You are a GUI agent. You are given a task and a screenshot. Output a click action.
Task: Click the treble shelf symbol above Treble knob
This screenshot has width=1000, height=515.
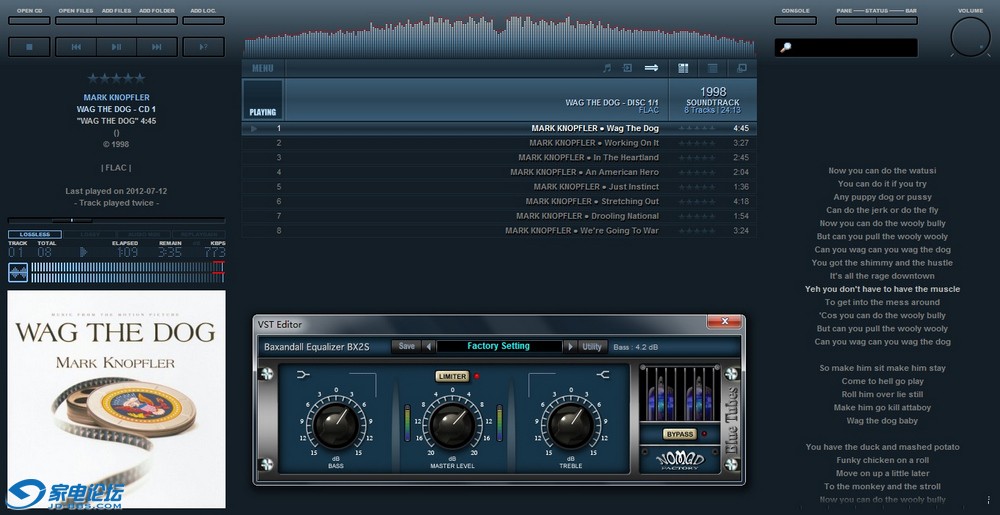603,375
